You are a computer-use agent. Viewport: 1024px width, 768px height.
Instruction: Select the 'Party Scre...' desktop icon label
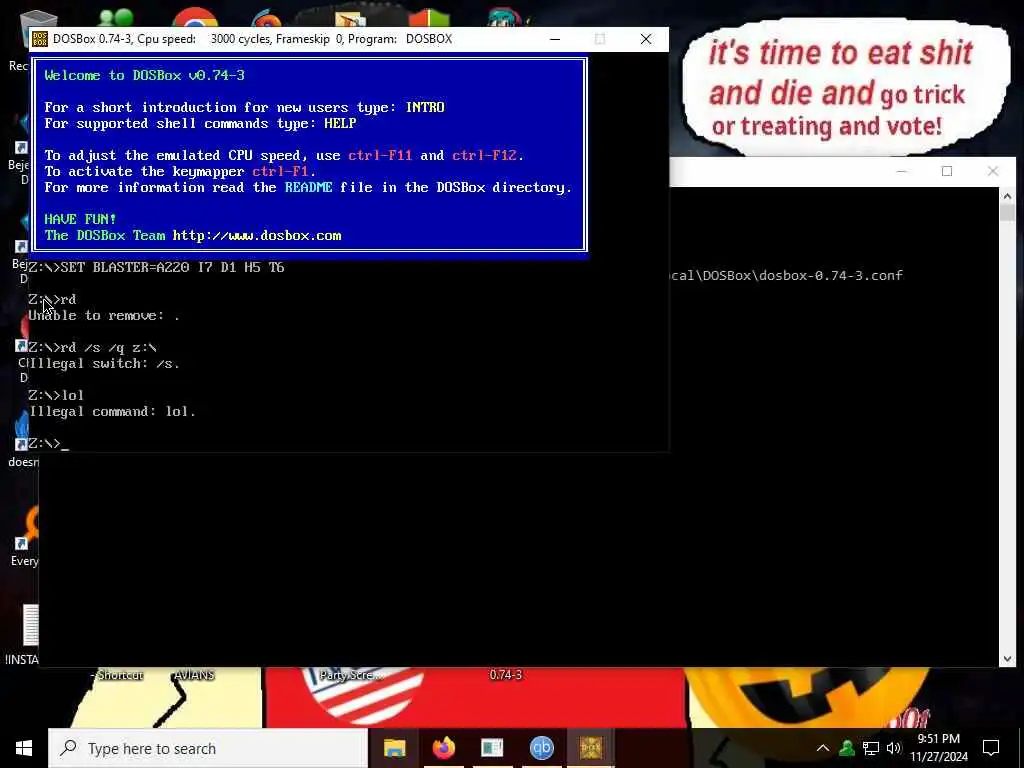pos(351,675)
